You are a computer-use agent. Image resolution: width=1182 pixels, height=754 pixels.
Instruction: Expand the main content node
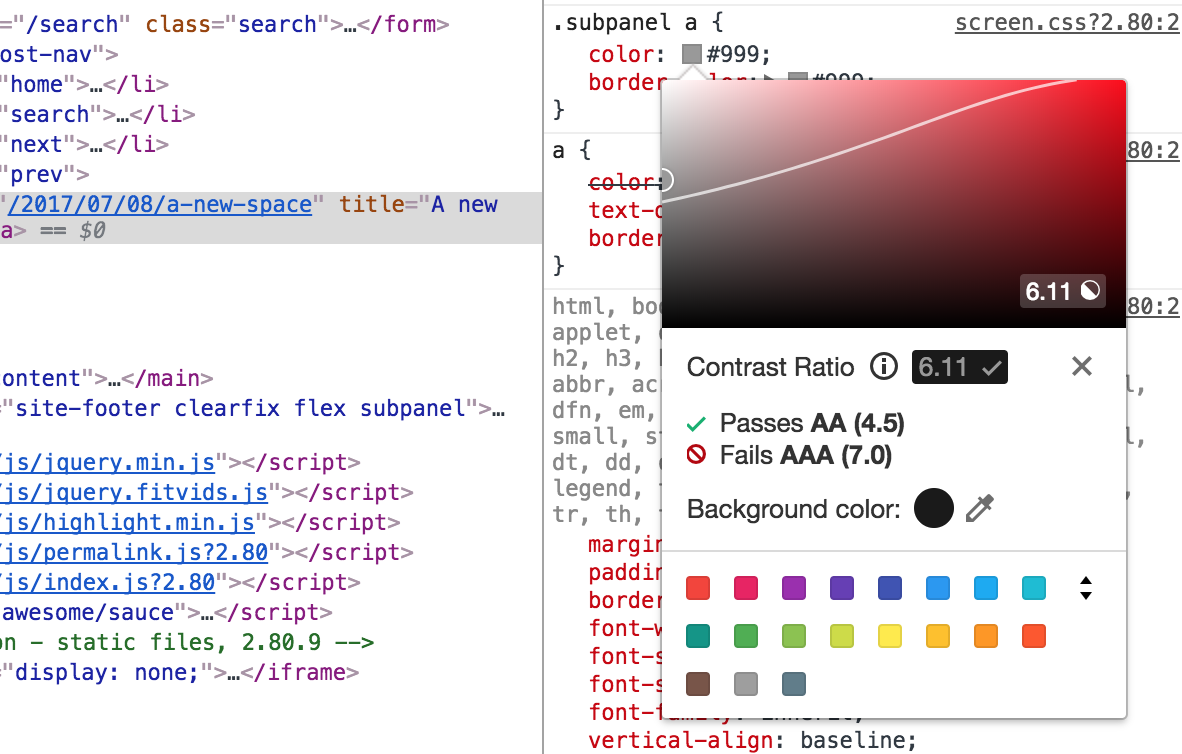[114, 379]
